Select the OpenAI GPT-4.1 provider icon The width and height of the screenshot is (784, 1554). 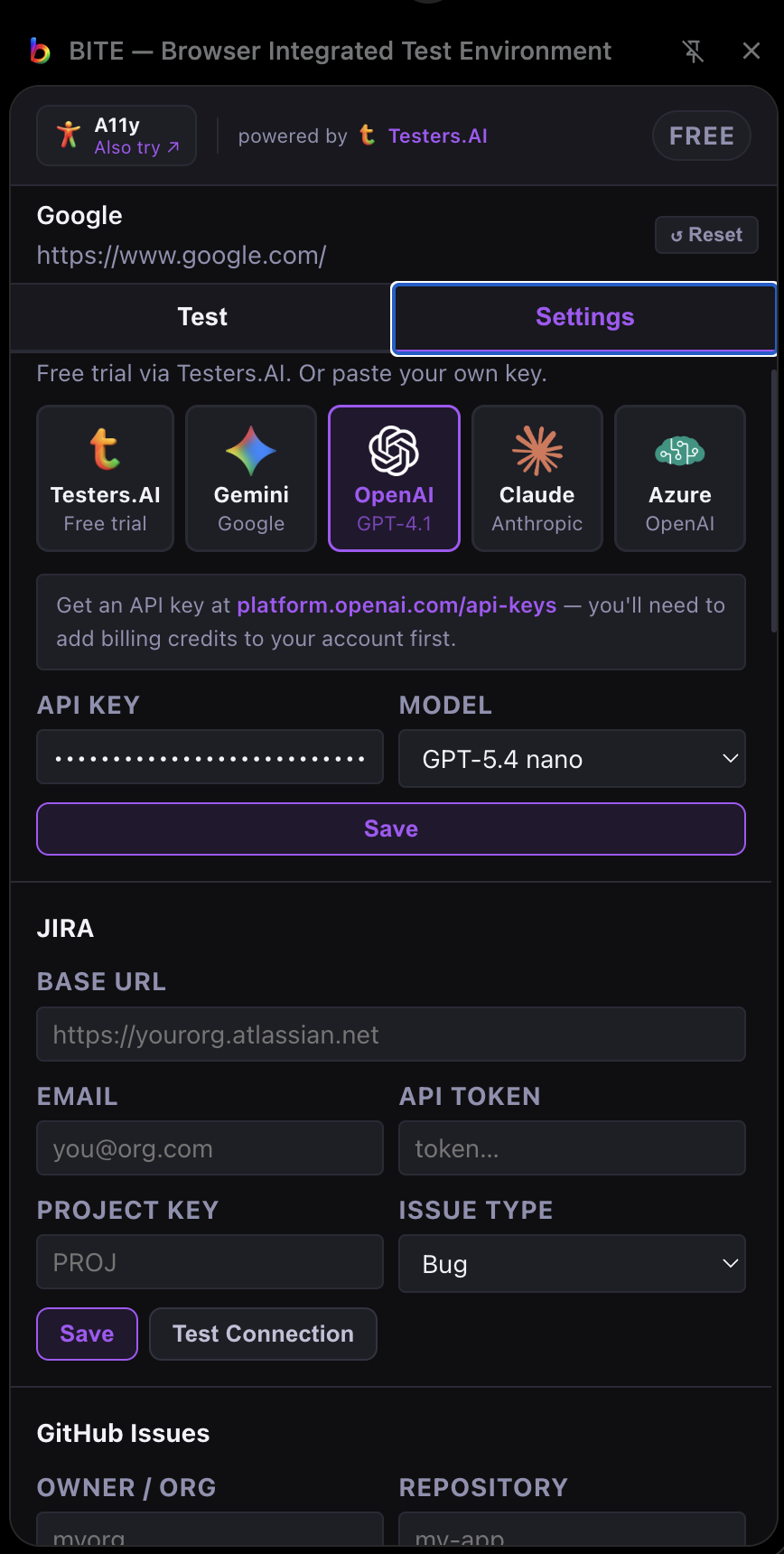coord(394,449)
